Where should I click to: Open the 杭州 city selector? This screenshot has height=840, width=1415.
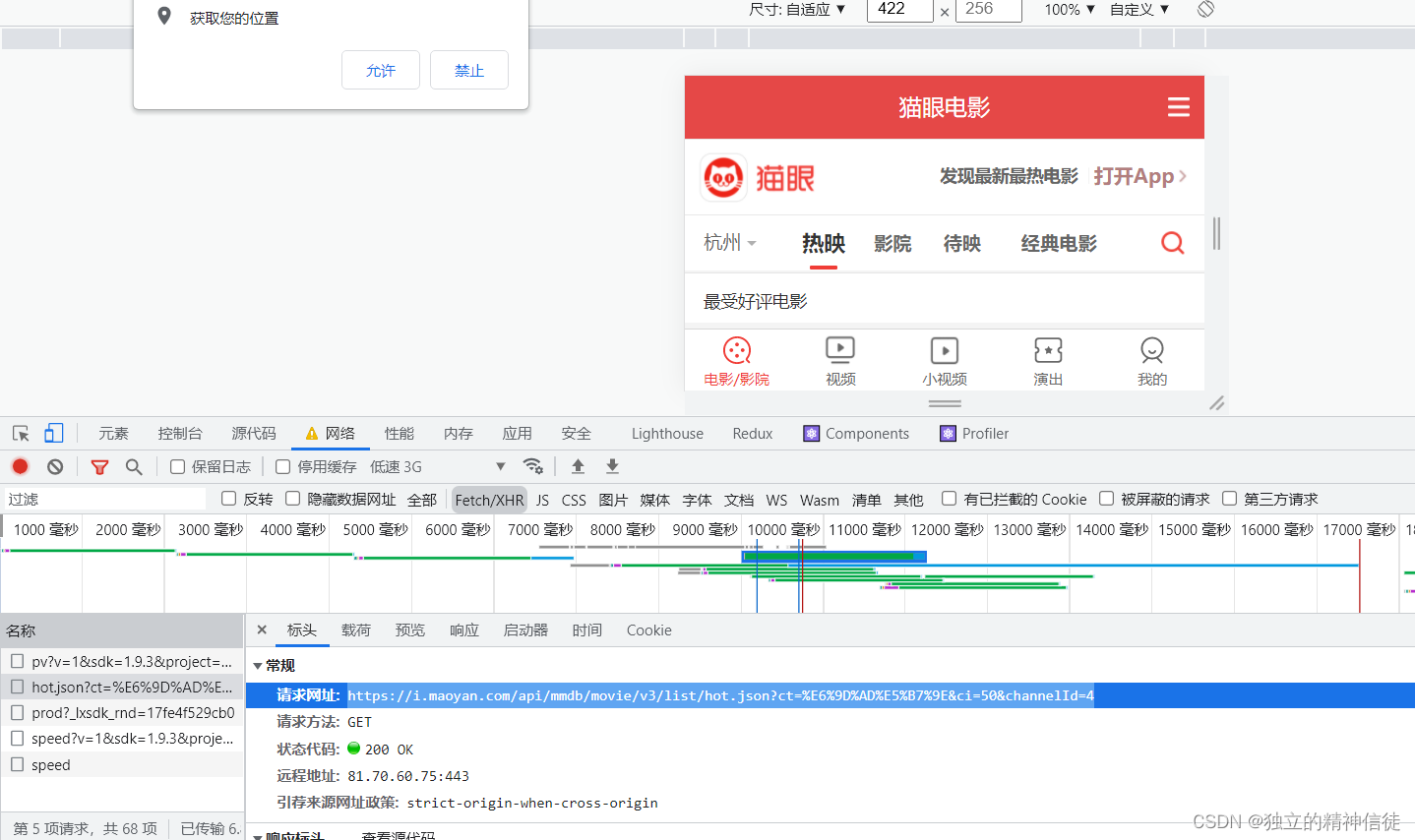tap(730, 243)
